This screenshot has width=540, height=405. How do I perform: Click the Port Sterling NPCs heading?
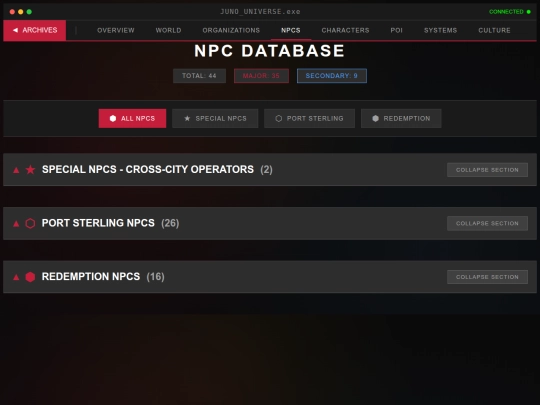point(98,223)
